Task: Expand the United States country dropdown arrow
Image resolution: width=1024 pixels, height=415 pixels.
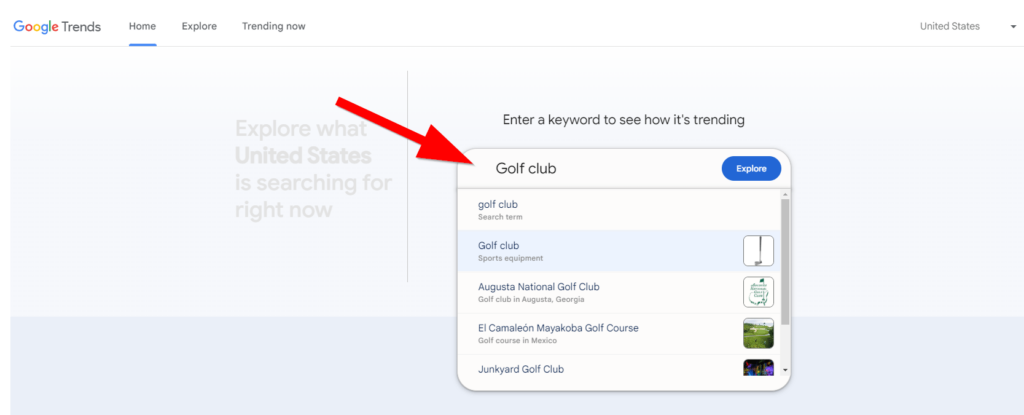Action: (x=1013, y=27)
